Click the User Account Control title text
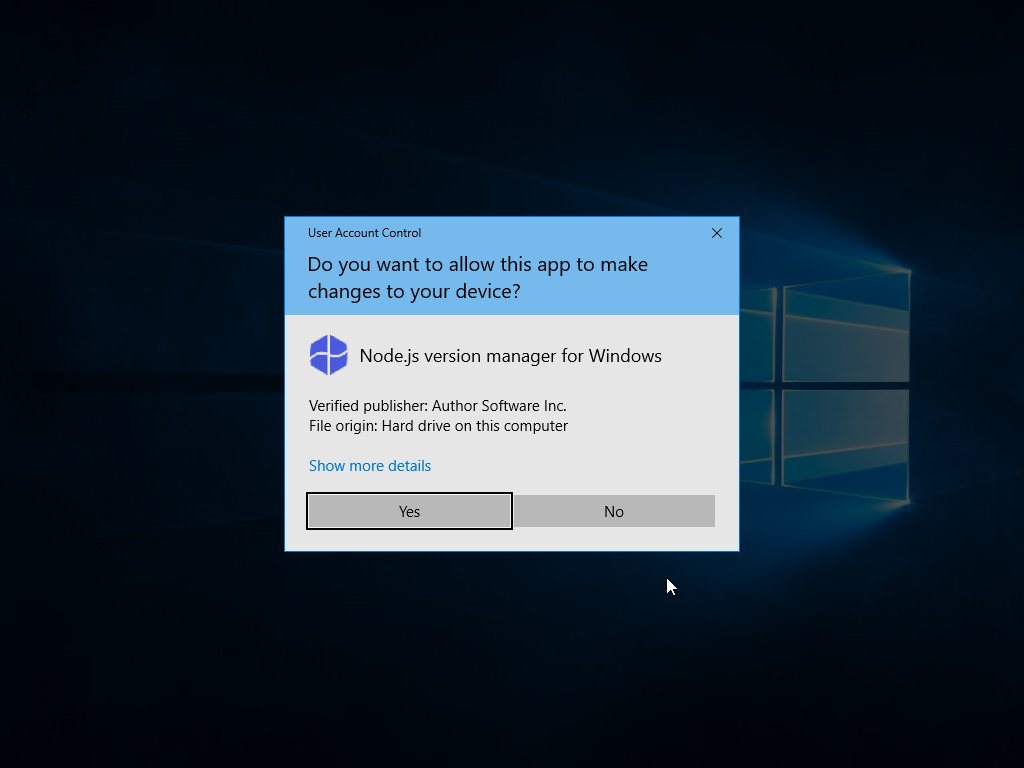The height and width of the screenshot is (768, 1024). click(x=364, y=233)
